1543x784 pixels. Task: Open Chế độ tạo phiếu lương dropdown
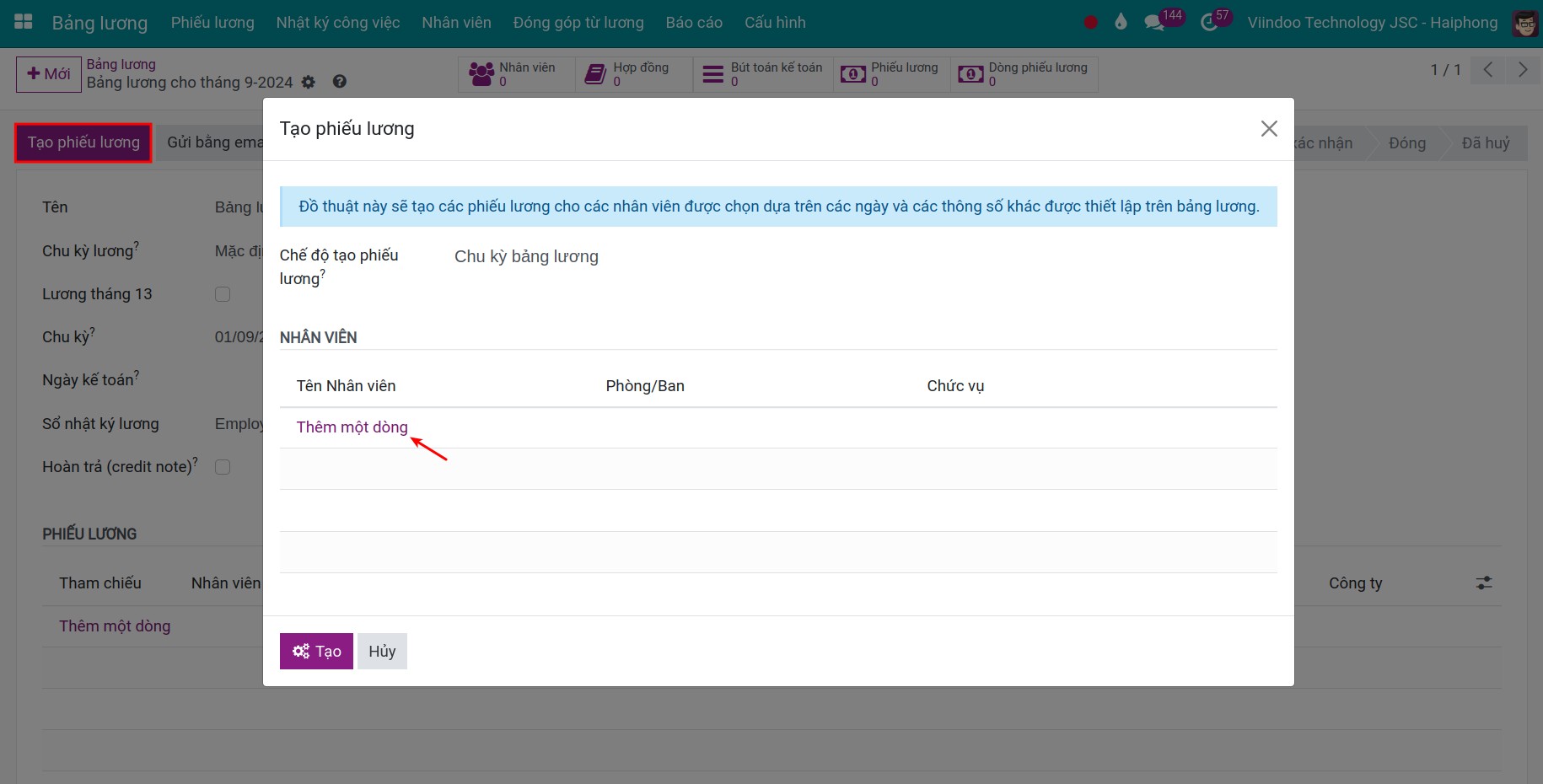[x=864, y=256]
